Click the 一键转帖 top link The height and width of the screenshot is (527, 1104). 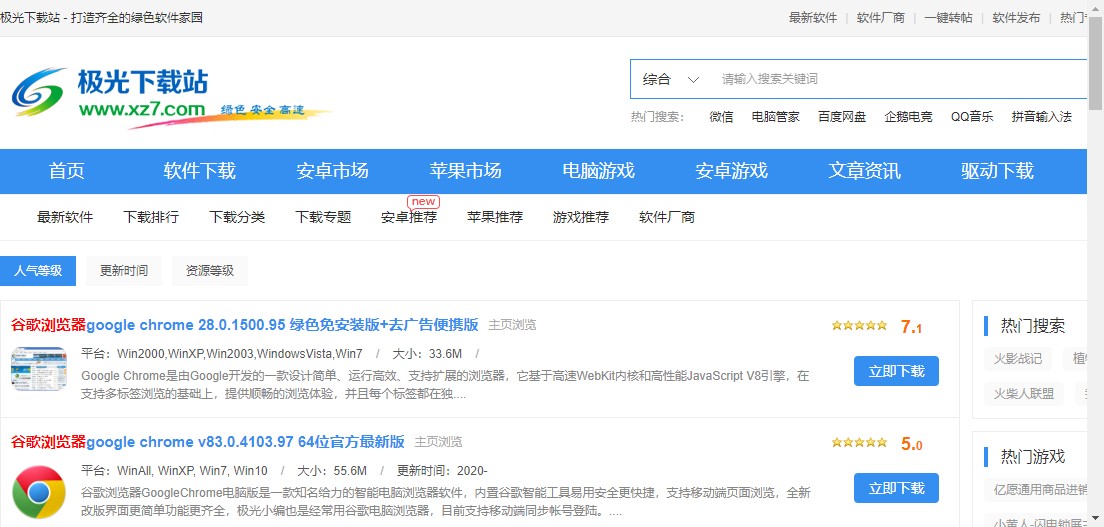948,18
